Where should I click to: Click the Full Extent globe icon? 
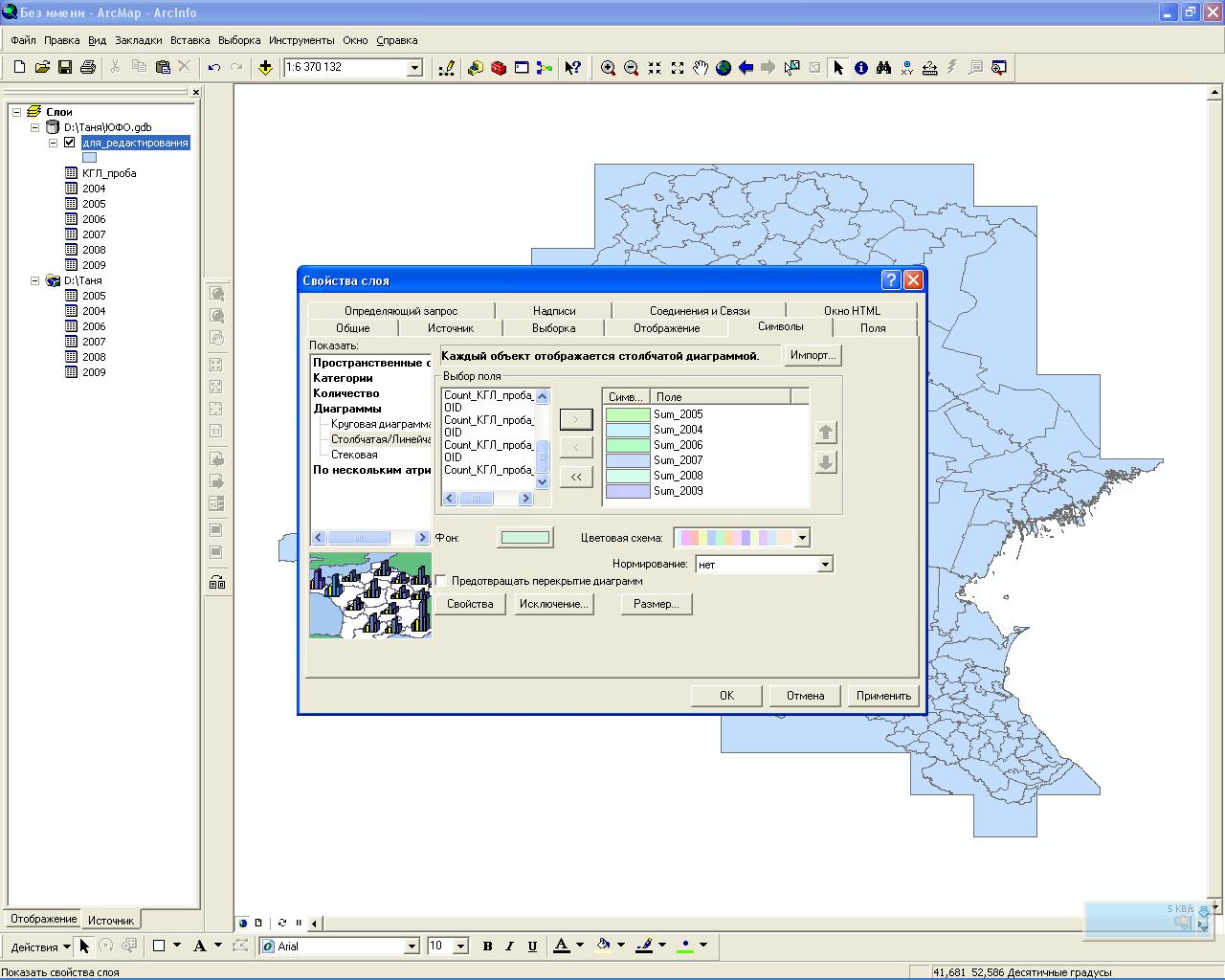724,67
